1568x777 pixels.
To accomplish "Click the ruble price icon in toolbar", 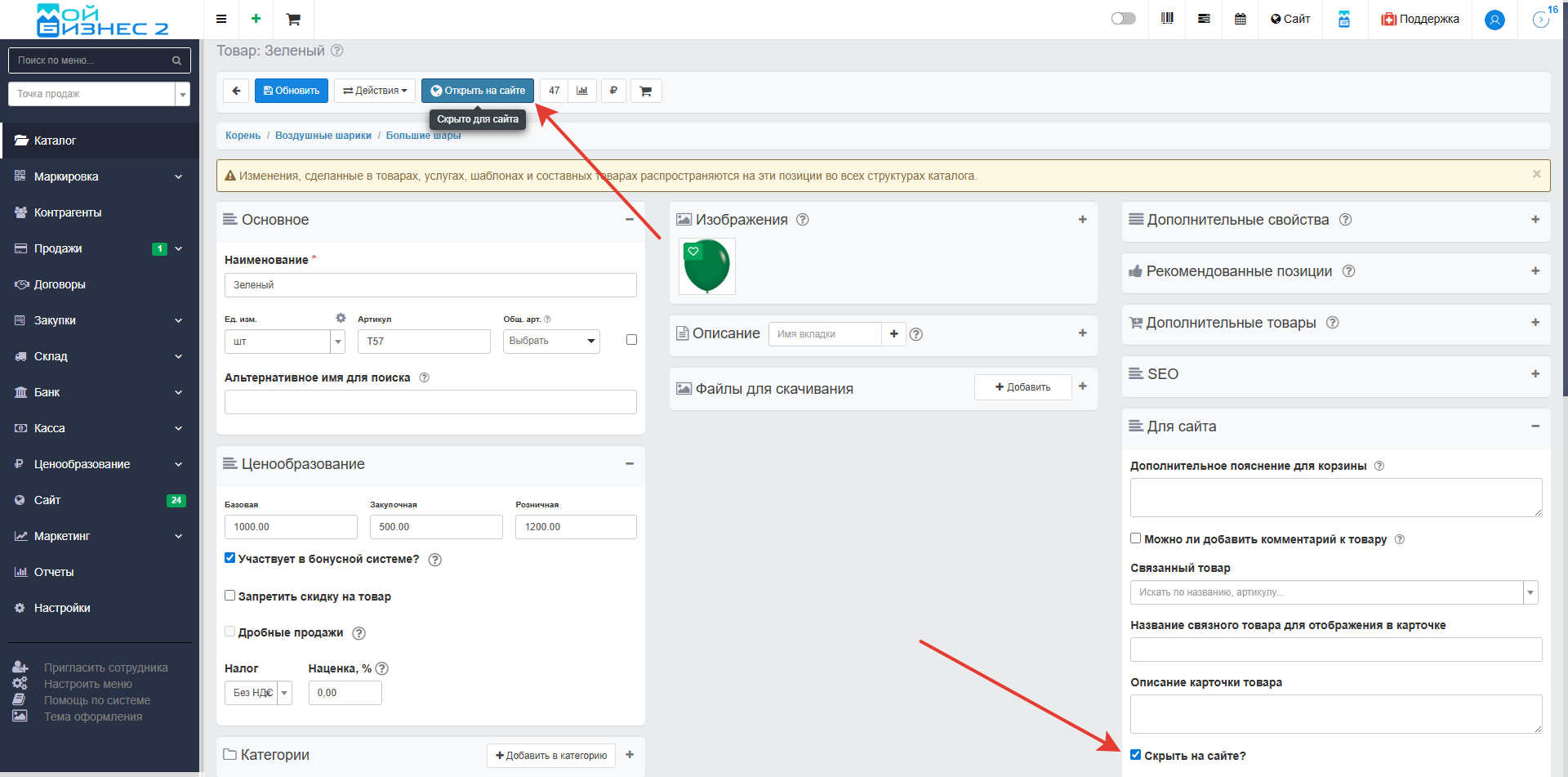I will 613,91.
